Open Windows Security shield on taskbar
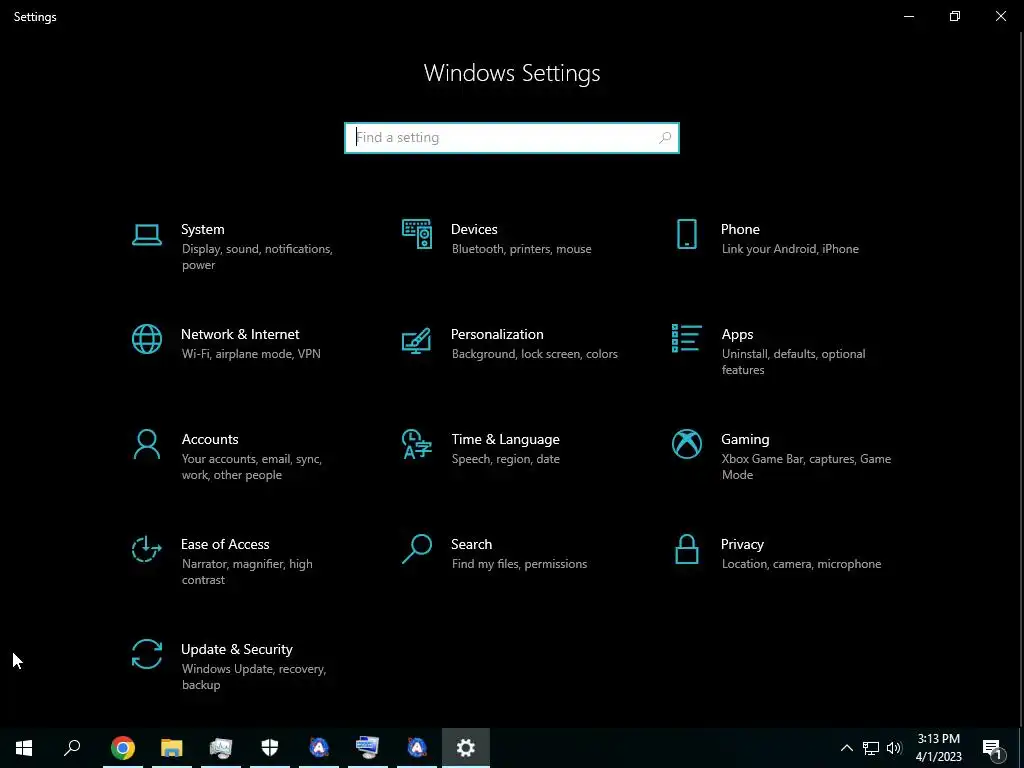This screenshot has height=768, width=1024. pos(270,748)
